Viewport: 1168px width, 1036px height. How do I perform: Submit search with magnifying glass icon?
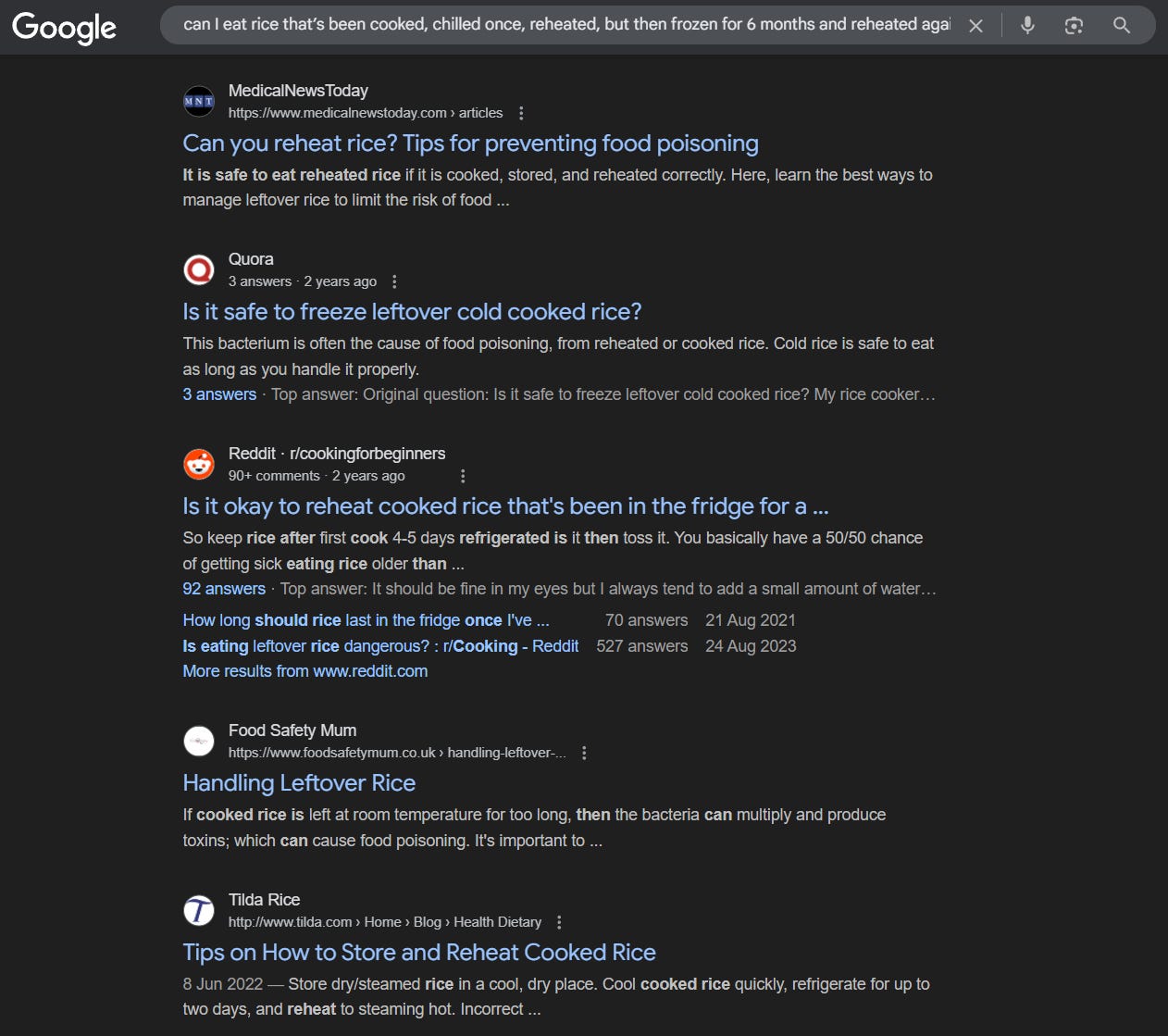click(1122, 26)
